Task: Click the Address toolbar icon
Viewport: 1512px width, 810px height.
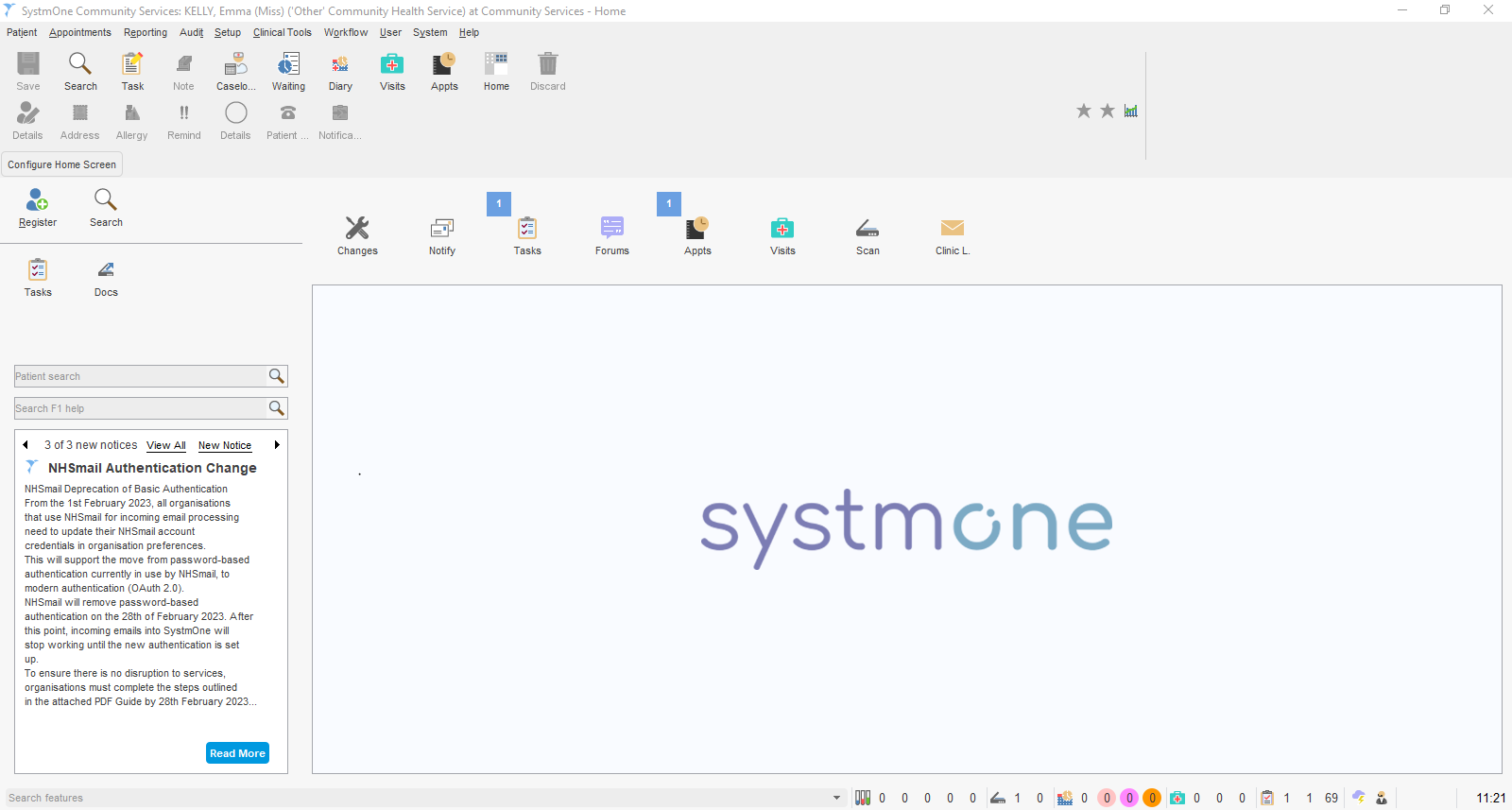Action: 80,113
